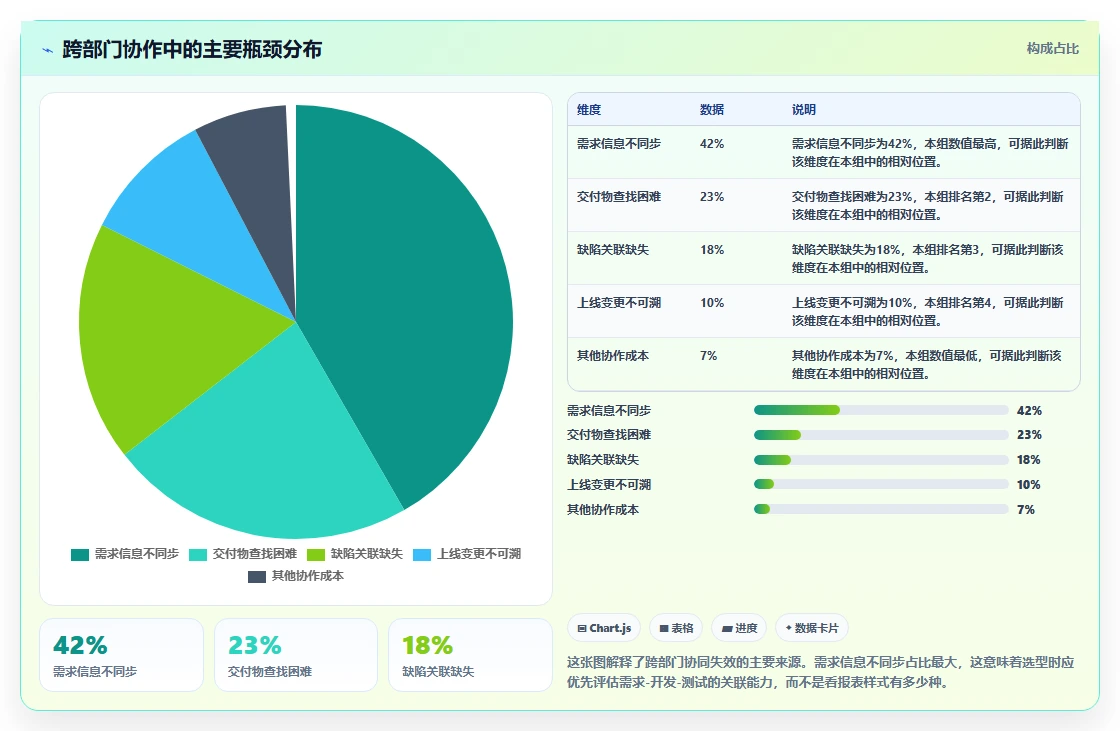Click the 23% value in table
Image resolution: width=1120 pixels, height=731 pixels.
(712, 197)
